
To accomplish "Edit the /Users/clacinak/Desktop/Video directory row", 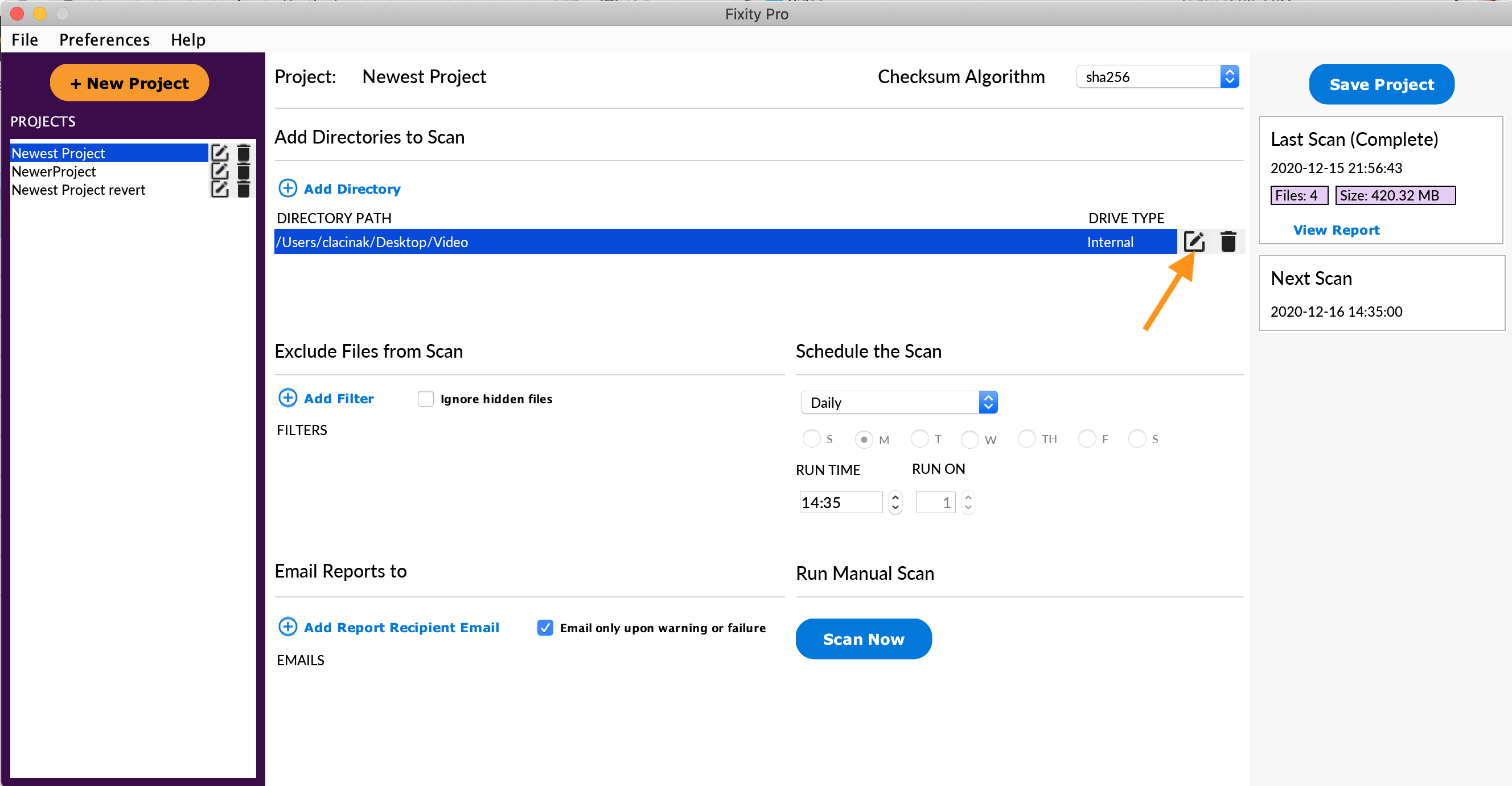I will coord(1194,241).
